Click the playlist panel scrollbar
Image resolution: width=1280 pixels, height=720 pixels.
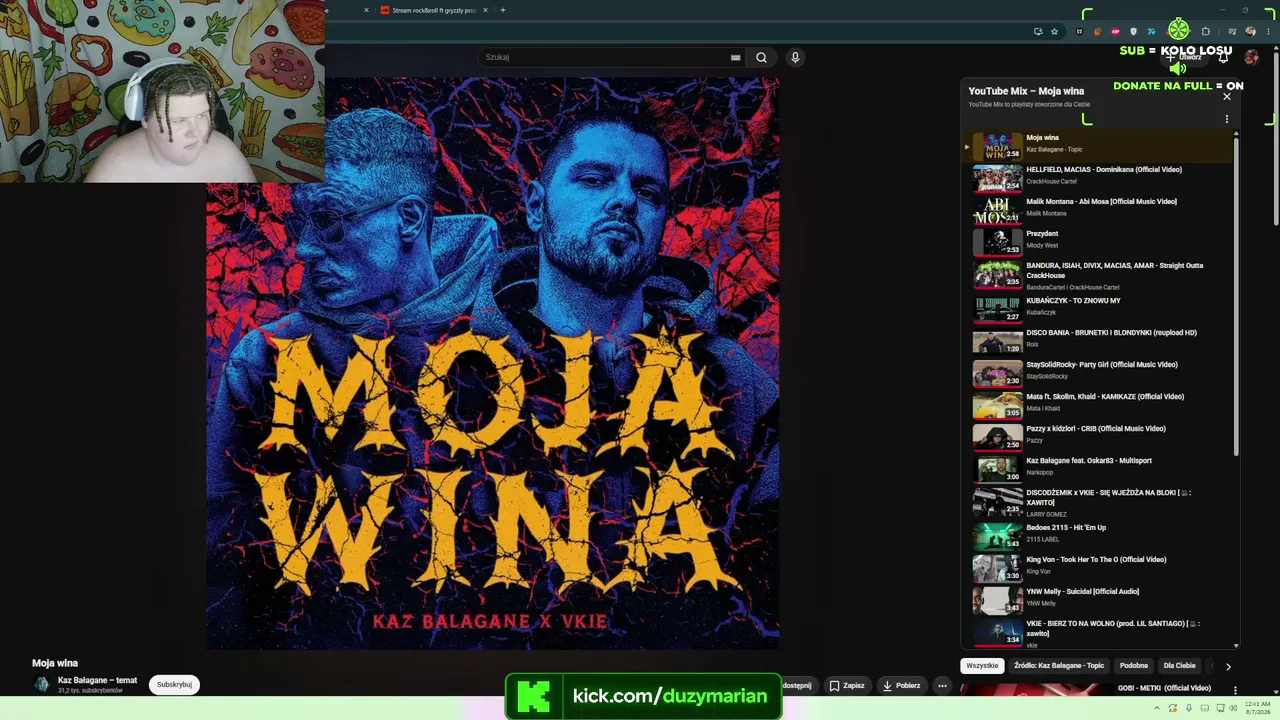(x=1236, y=296)
